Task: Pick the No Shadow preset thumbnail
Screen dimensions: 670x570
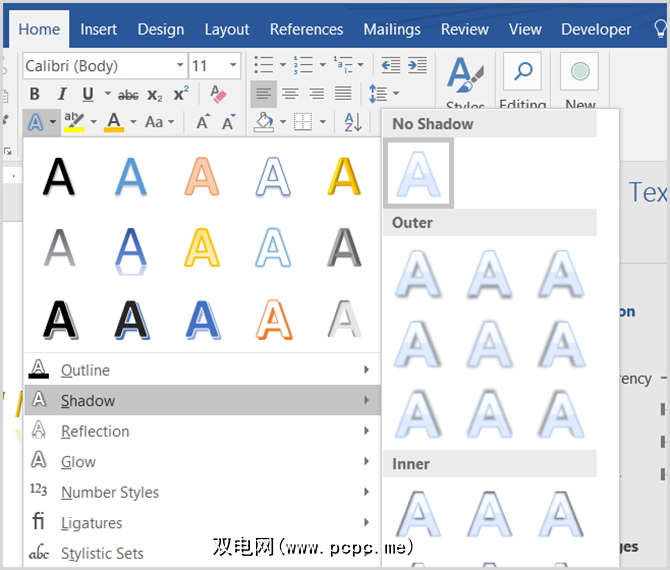Action: pyautogui.click(x=419, y=173)
